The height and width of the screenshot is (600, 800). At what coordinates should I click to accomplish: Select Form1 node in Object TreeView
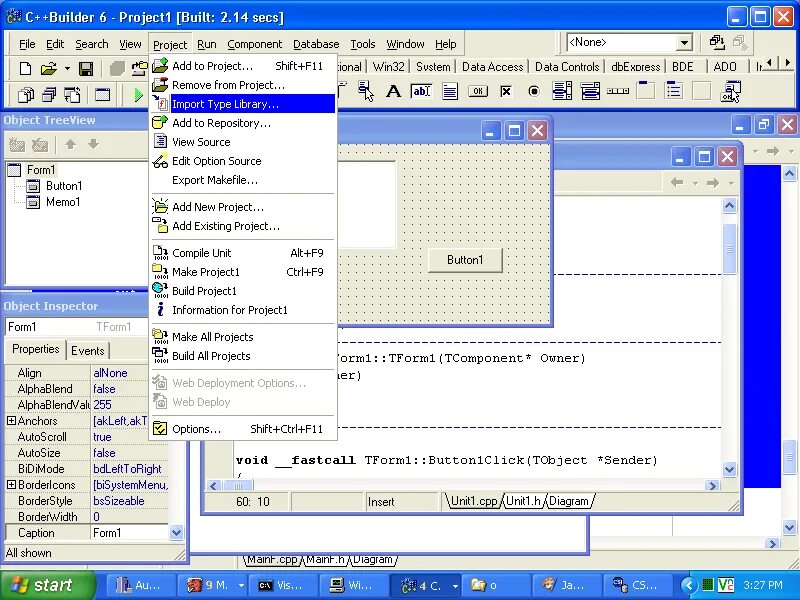click(41, 169)
